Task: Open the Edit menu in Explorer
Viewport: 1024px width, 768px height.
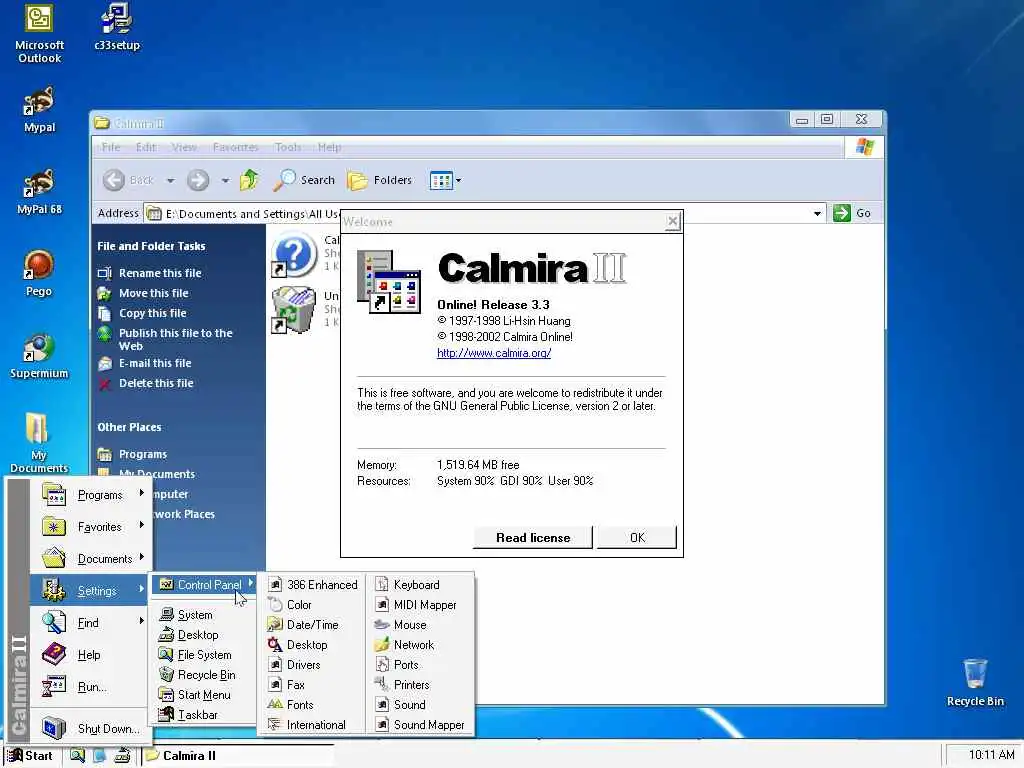Action: (146, 147)
